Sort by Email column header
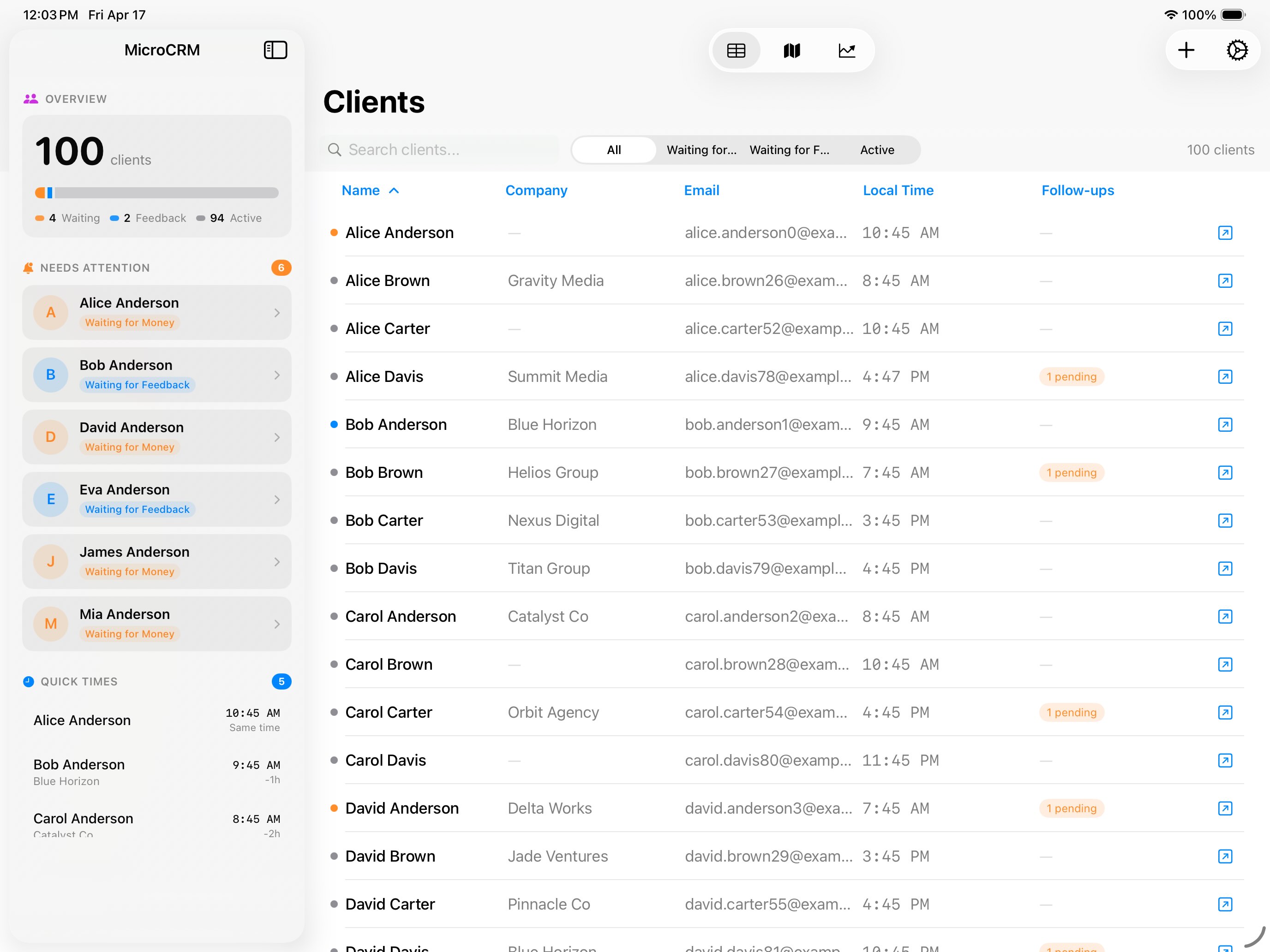Screen dimensions: 1270x952 701,190
